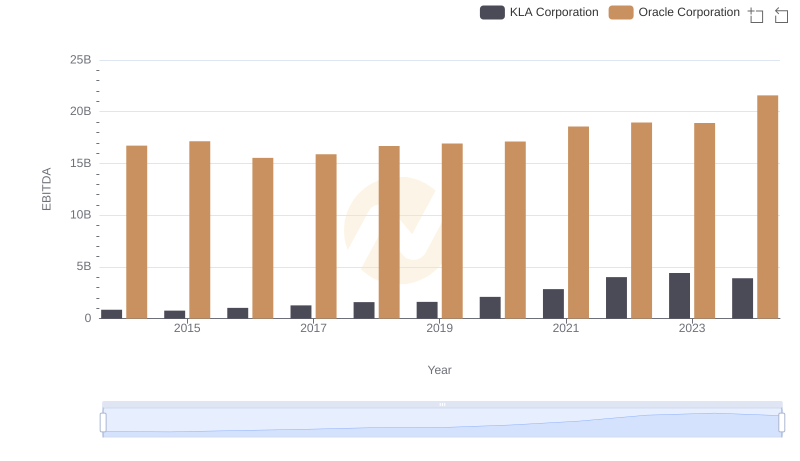The width and height of the screenshot is (800, 461).
Task: Click the 2019 x-axis label
Action: coord(439,328)
